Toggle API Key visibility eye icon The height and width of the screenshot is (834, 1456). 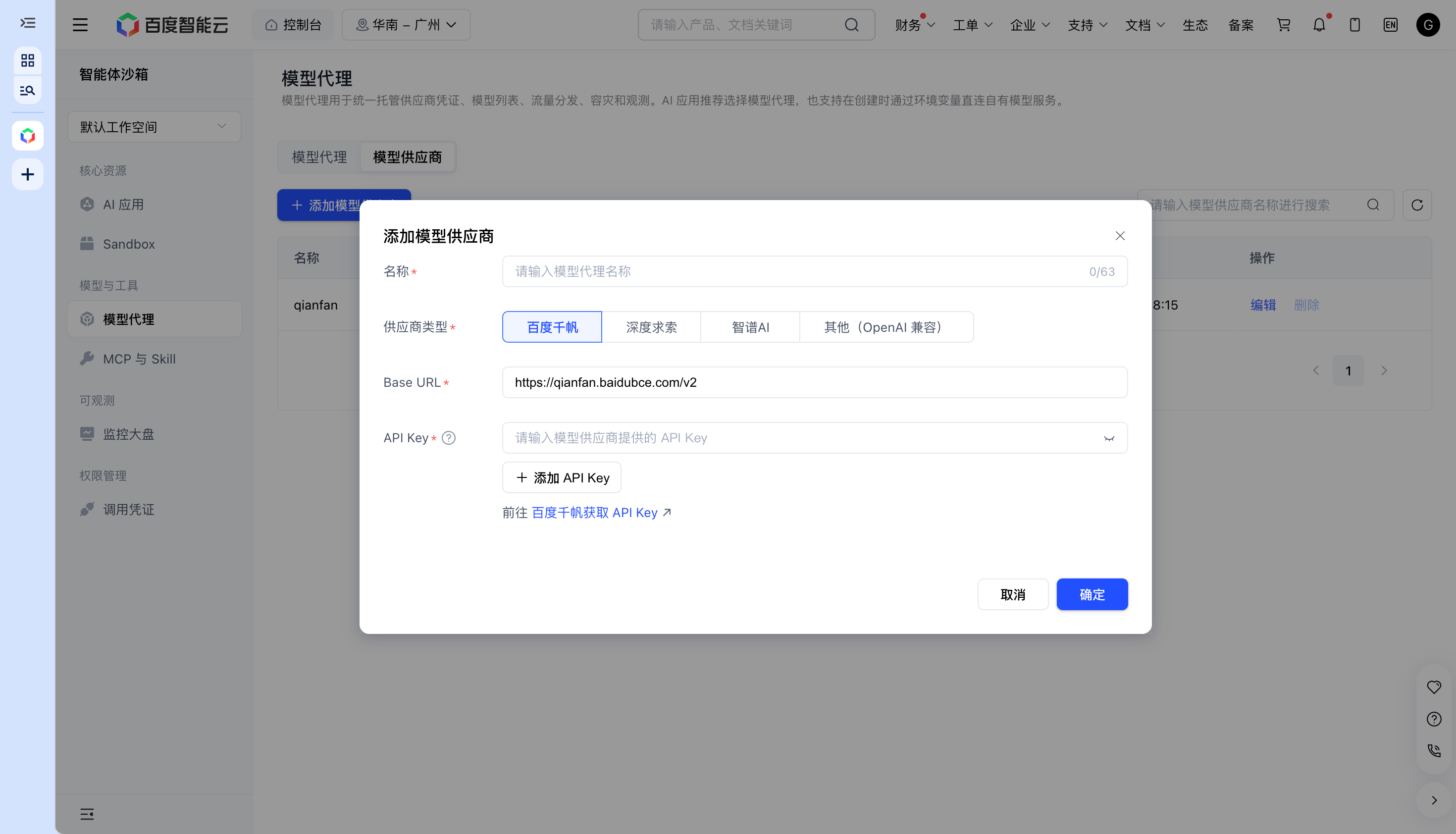point(1109,438)
